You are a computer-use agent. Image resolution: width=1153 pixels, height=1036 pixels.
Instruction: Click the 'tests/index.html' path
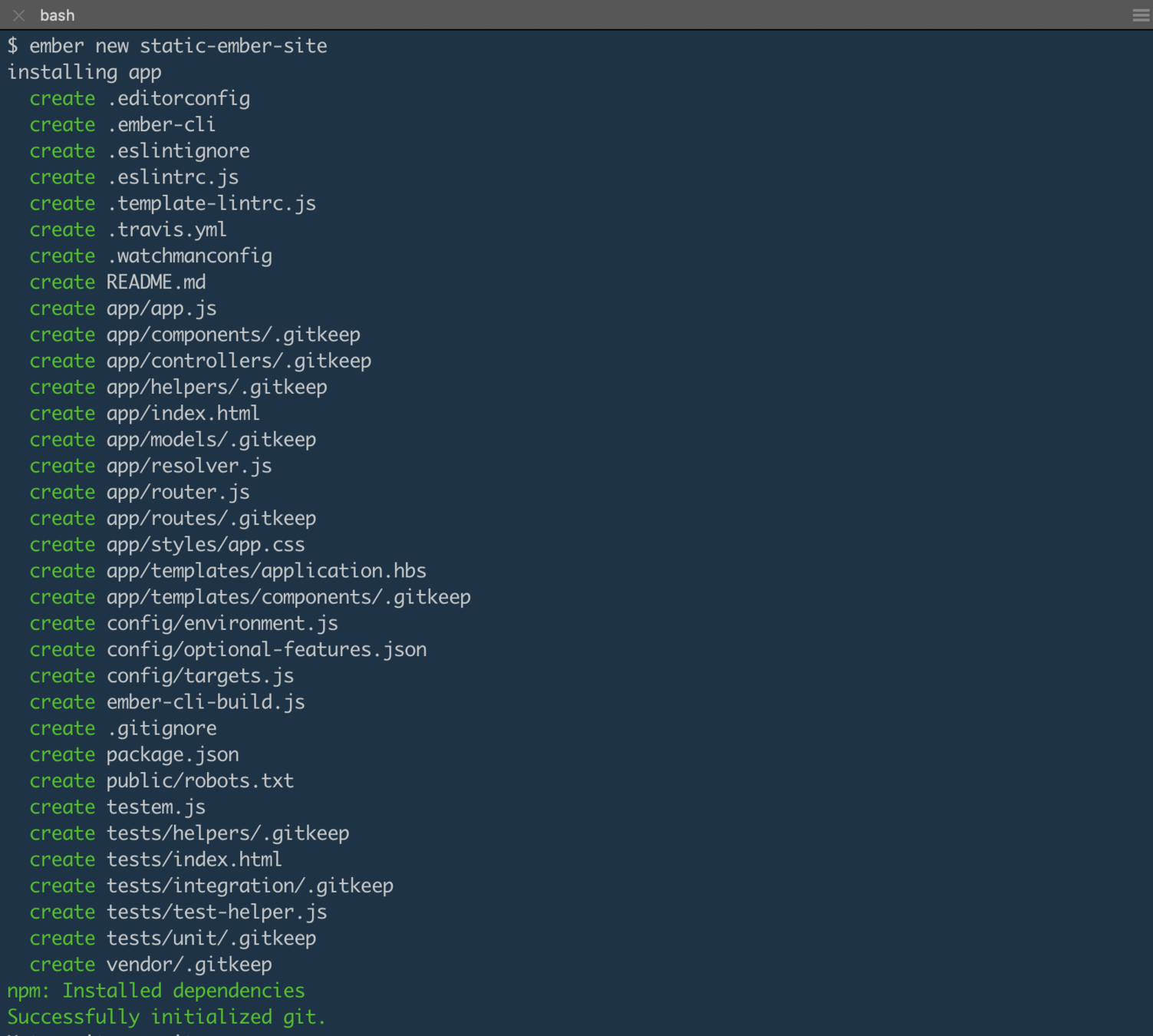195,859
